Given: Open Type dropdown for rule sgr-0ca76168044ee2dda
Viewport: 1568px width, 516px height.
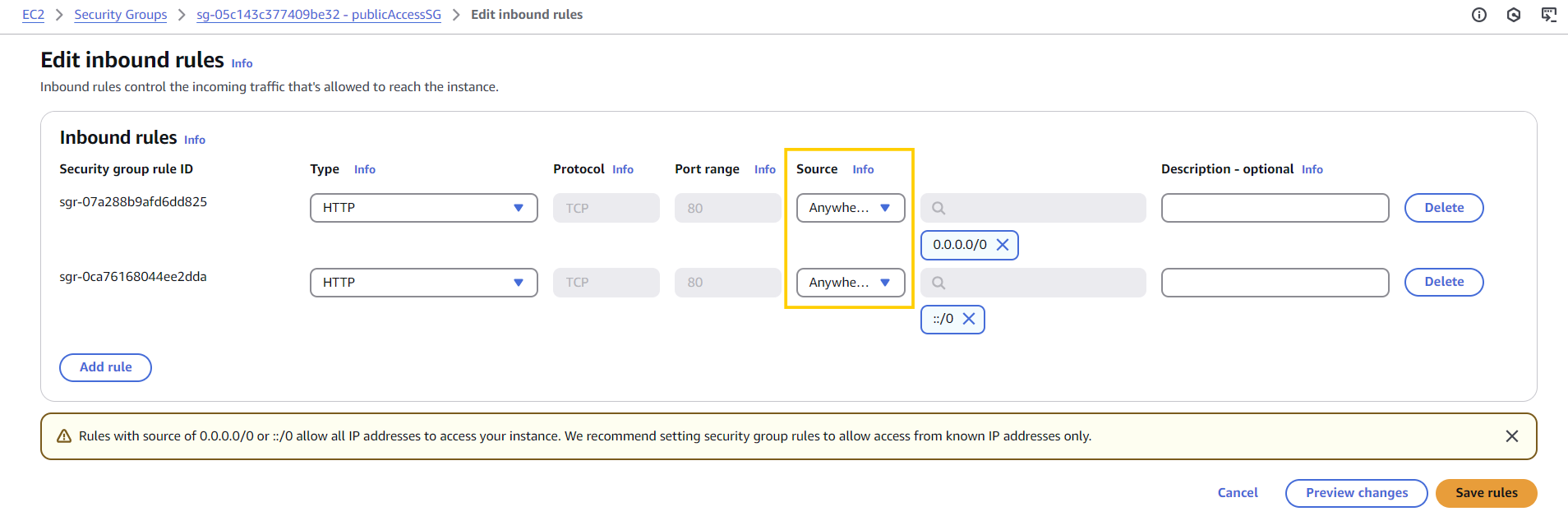Looking at the screenshot, I should tap(423, 283).
